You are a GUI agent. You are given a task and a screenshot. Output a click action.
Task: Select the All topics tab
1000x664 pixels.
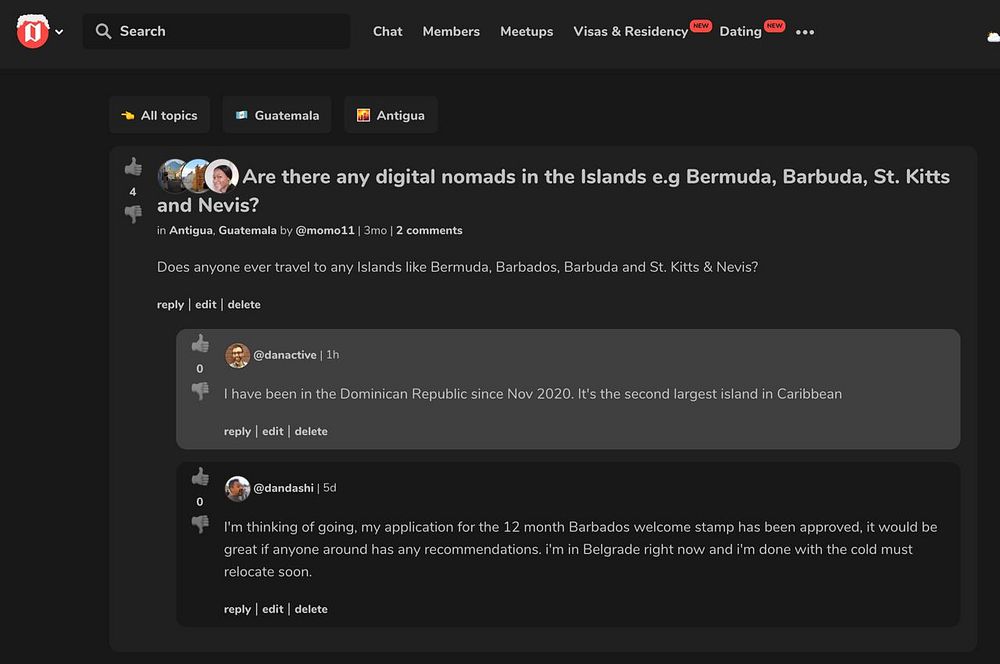tap(159, 115)
